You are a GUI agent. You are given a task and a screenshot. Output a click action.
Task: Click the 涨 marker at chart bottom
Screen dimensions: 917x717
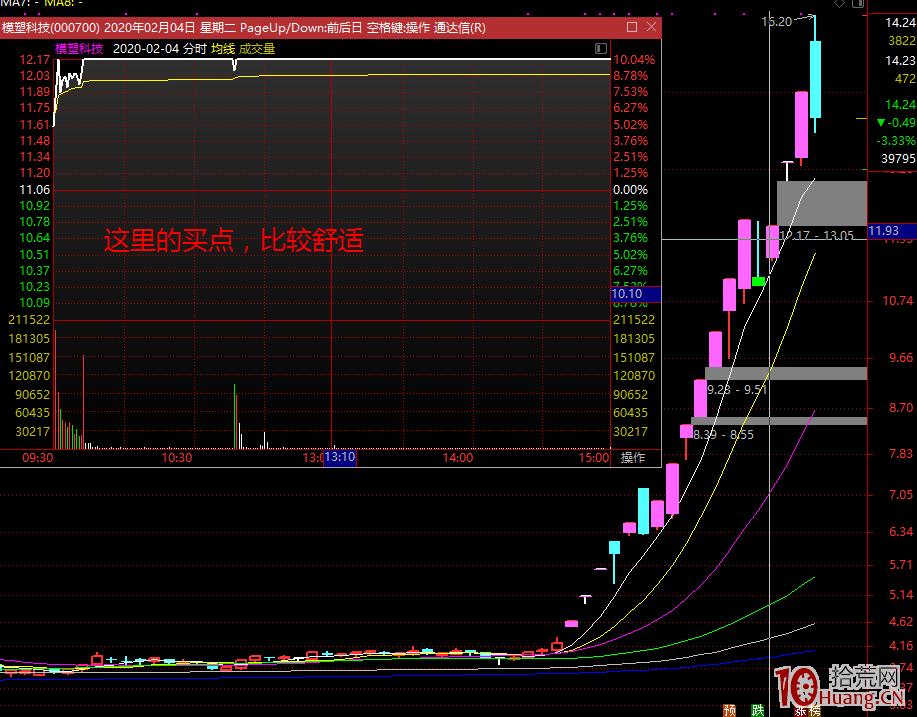(x=800, y=710)
